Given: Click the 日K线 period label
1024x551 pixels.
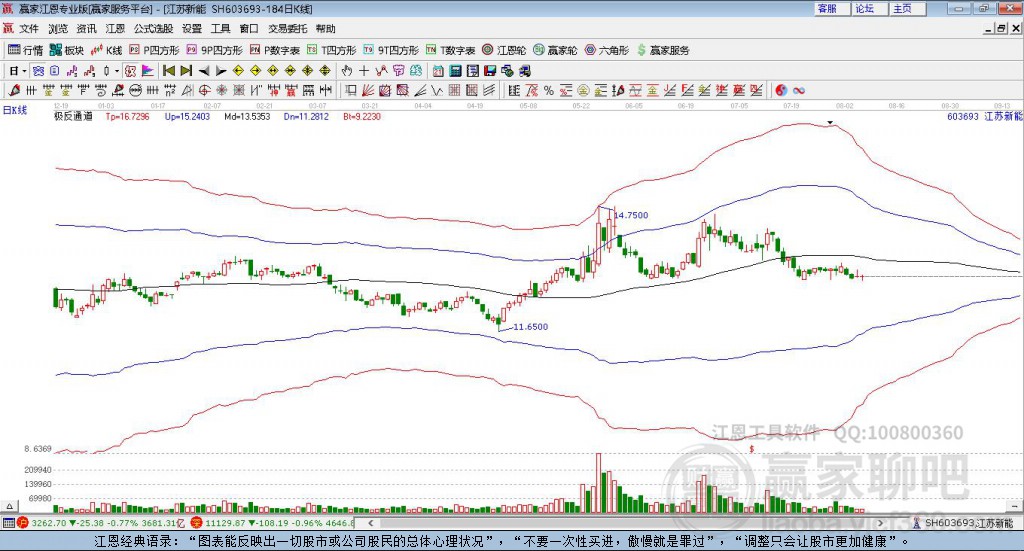Looking at the screenshot, I should [15, 110].
